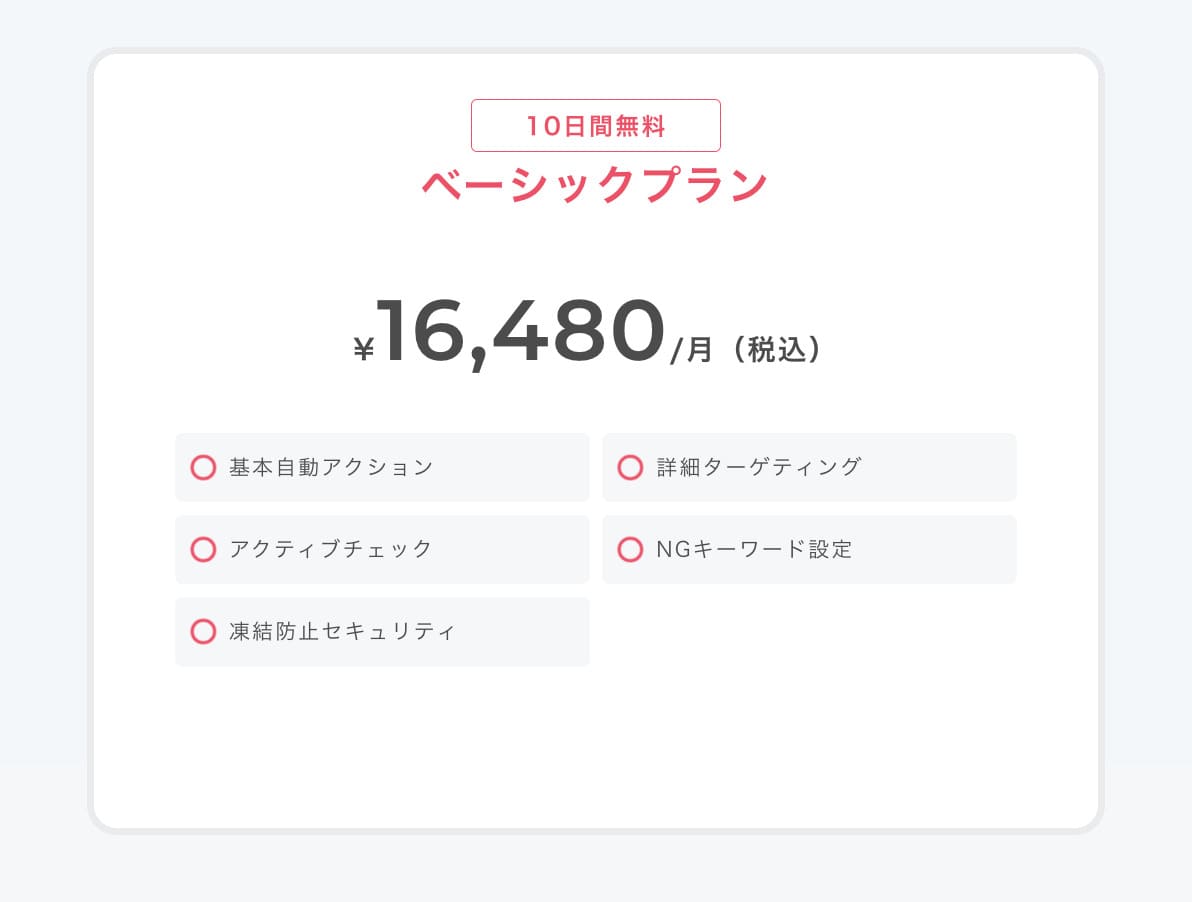Select the アクティブチェック feature label
The height and width of the screenshot is (902, 1192).
[x=331, y=549]
